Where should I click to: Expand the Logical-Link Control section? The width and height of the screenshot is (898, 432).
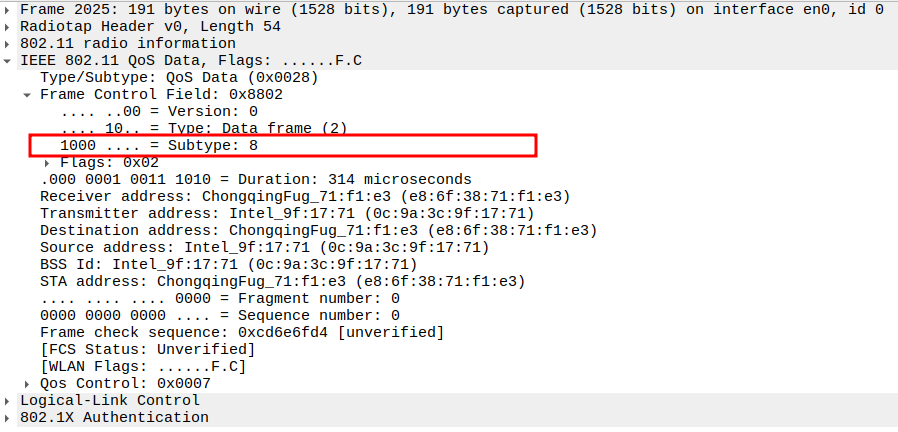9,400
